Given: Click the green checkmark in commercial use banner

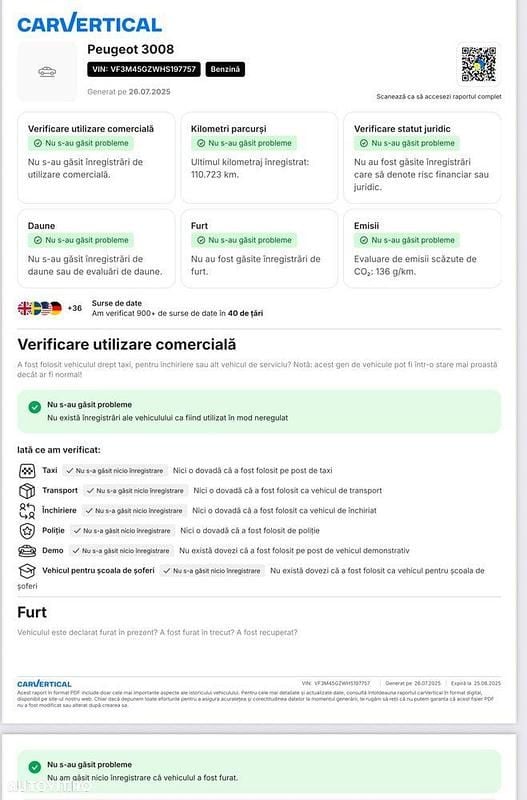Looking at the screenshot, I should [x=35, y=407].
